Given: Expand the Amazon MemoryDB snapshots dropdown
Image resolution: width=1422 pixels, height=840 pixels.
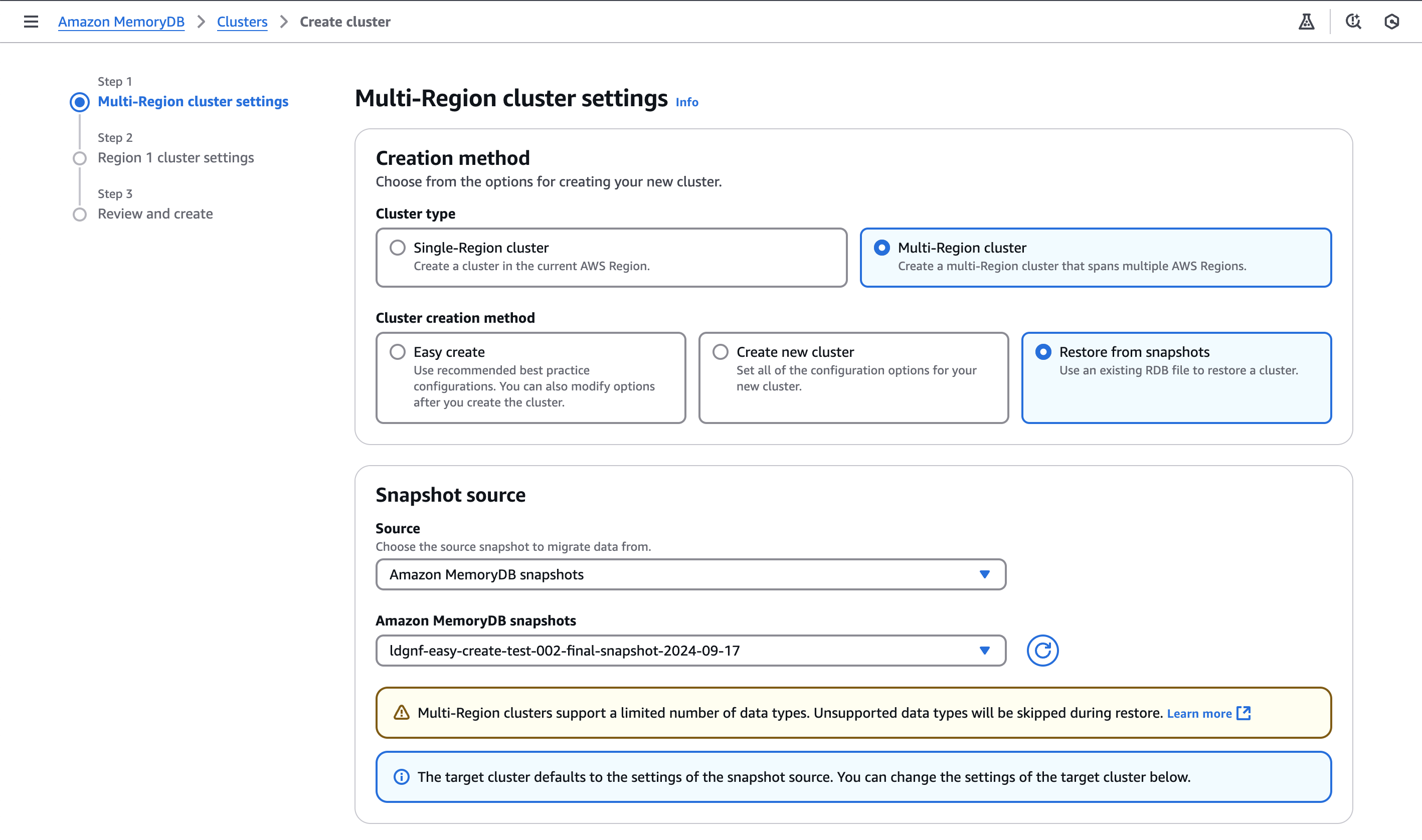Looking at the screenshot, I should coord(690,651).
